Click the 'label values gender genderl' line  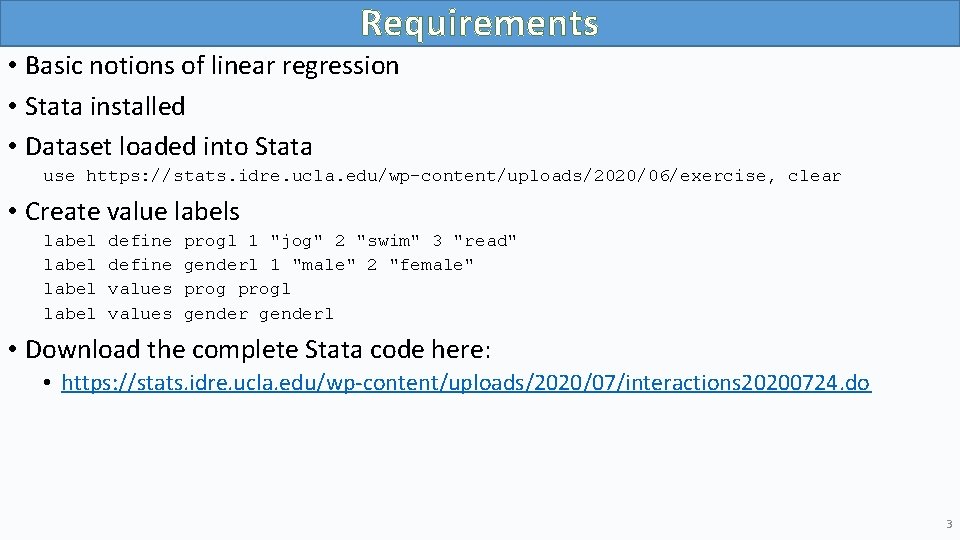pyautogui.click(x=188, y=314)
